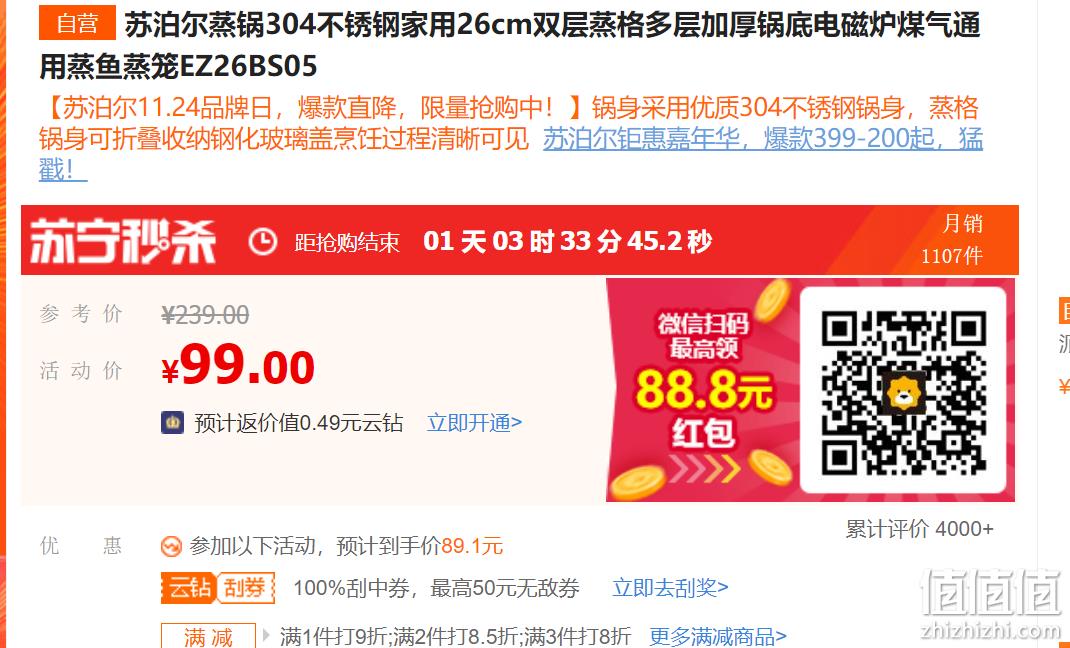Click the 自营 orange badge

(x=77, y=23)
